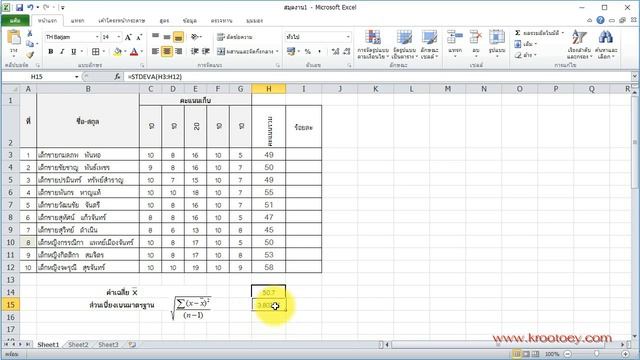Toggle align text right
The width and height of the screenshot is (640, 360).
tap(178, 51)
